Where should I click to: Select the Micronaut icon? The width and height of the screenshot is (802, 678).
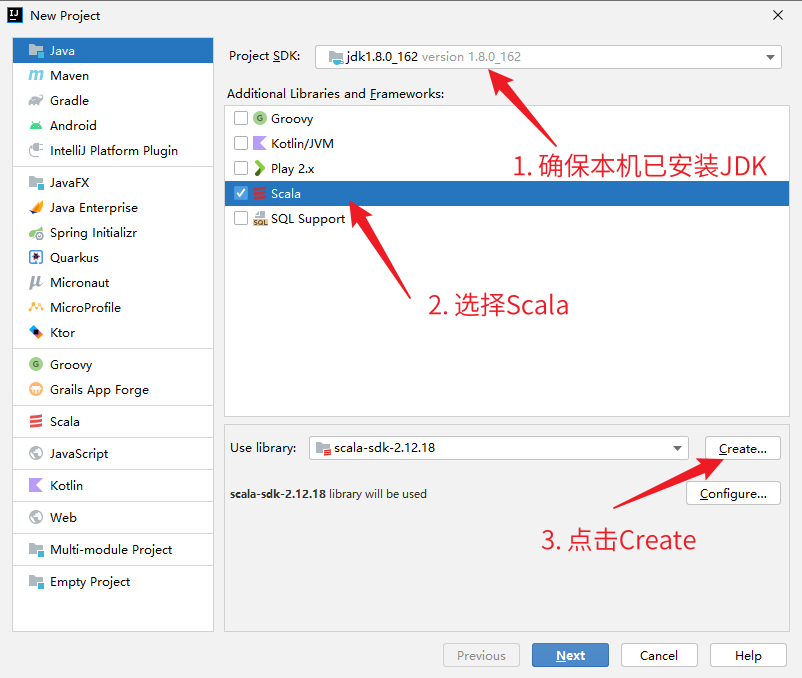click(36, 283)
